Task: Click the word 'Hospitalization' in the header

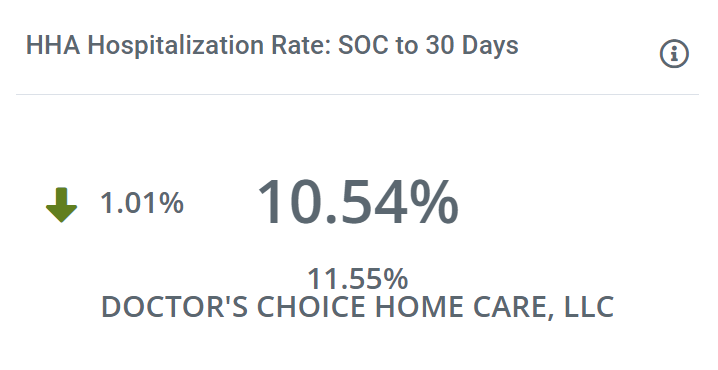Action: coord(176,46)
